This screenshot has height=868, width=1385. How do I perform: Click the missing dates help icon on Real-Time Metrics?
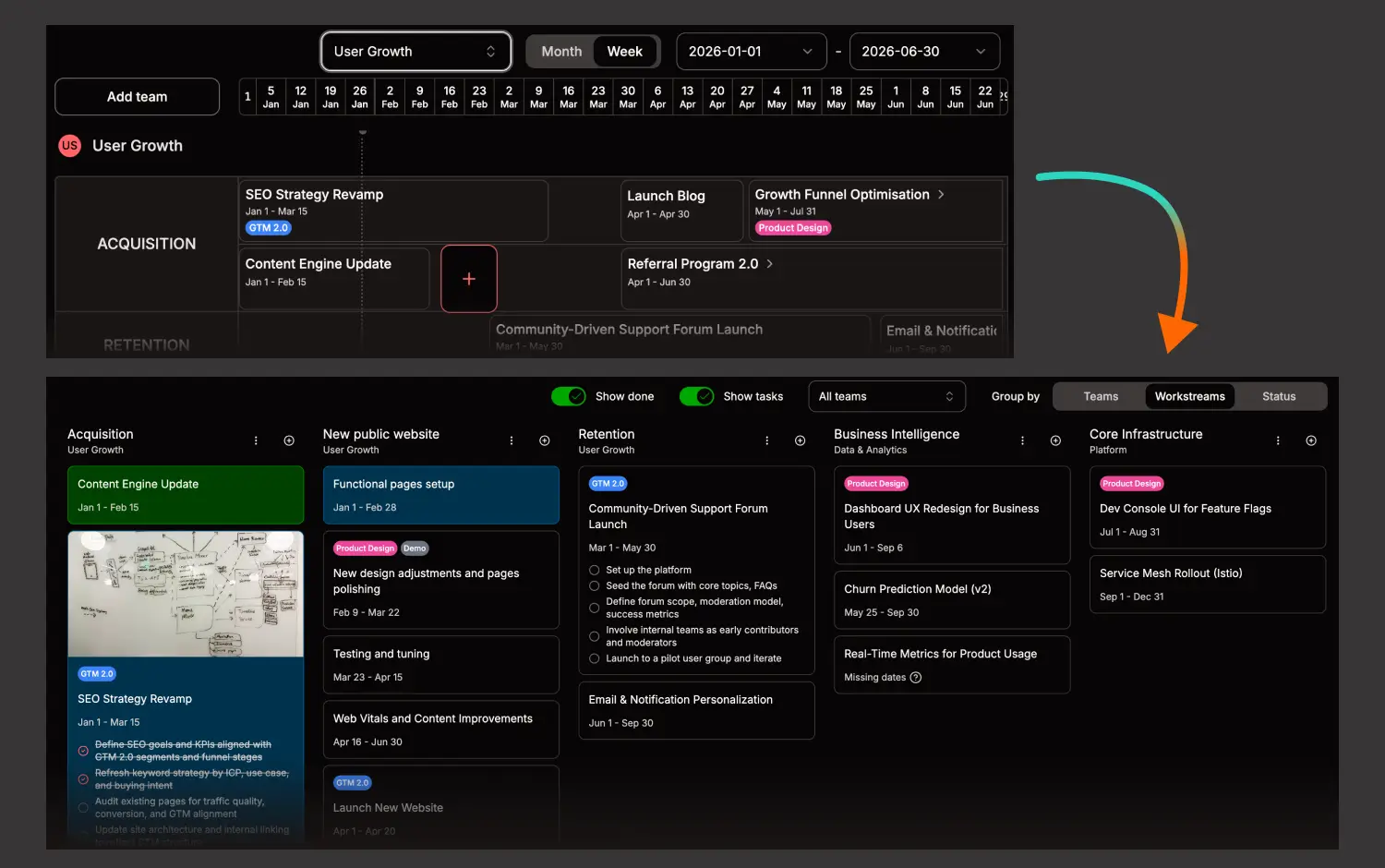click(x=914, y=677)
